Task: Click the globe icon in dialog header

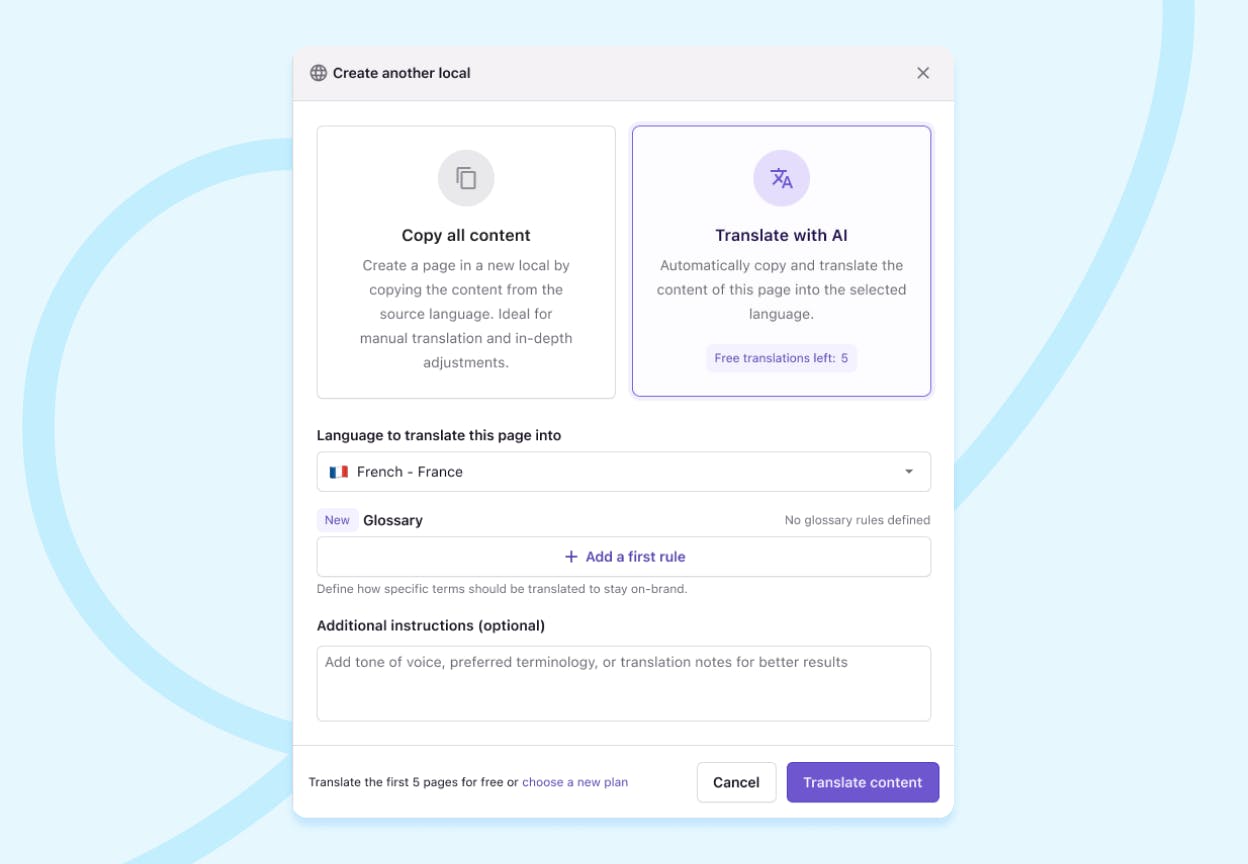Action: 318,73
